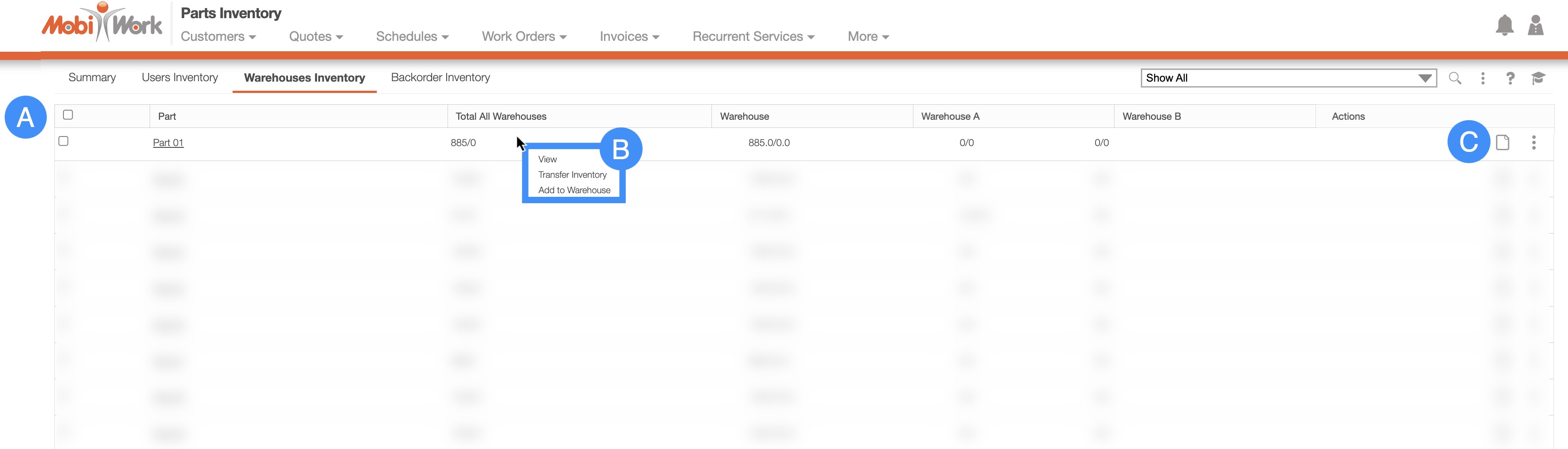Open the graduation cap training icon
This screenshot has height=449, width=1568.
coord(1538,78)
